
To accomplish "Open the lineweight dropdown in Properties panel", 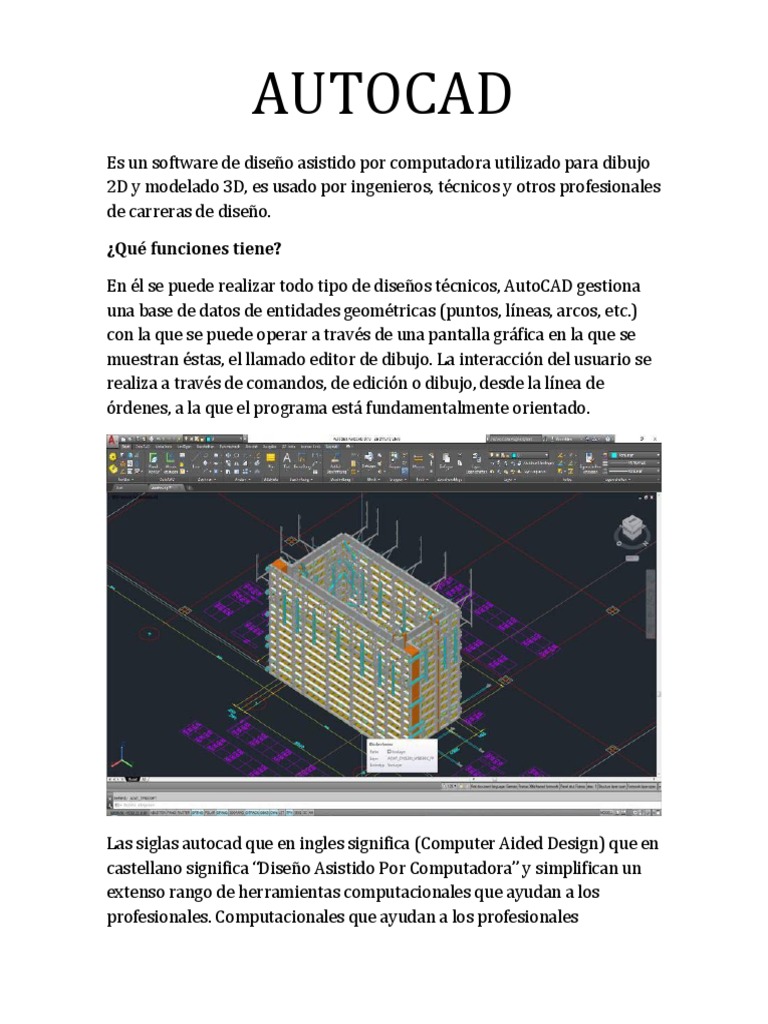I will click(634, 463).
